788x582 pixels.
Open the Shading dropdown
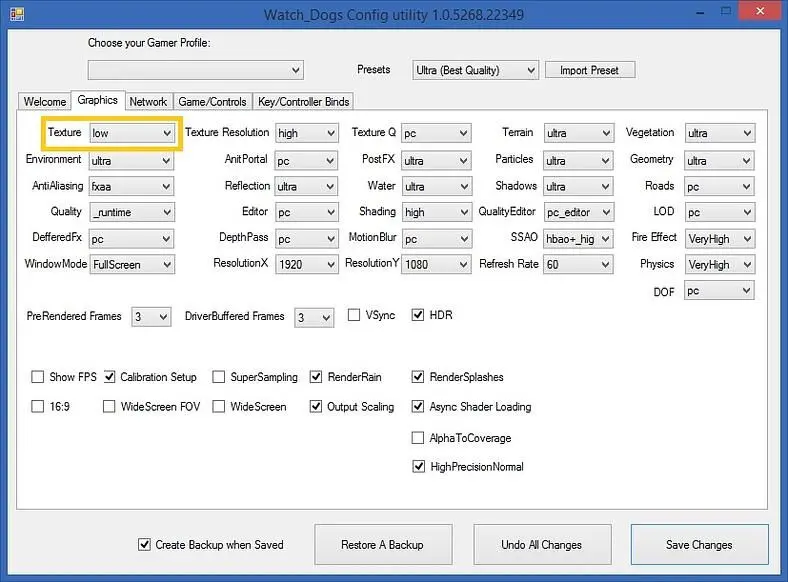pos(436,212)
